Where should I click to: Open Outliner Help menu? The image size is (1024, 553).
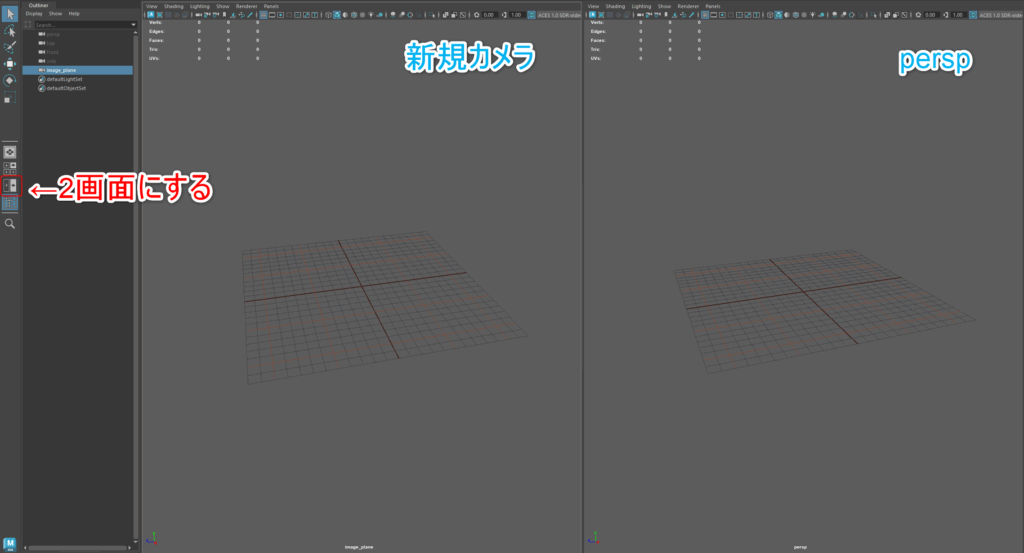click(x=74, y=14)
